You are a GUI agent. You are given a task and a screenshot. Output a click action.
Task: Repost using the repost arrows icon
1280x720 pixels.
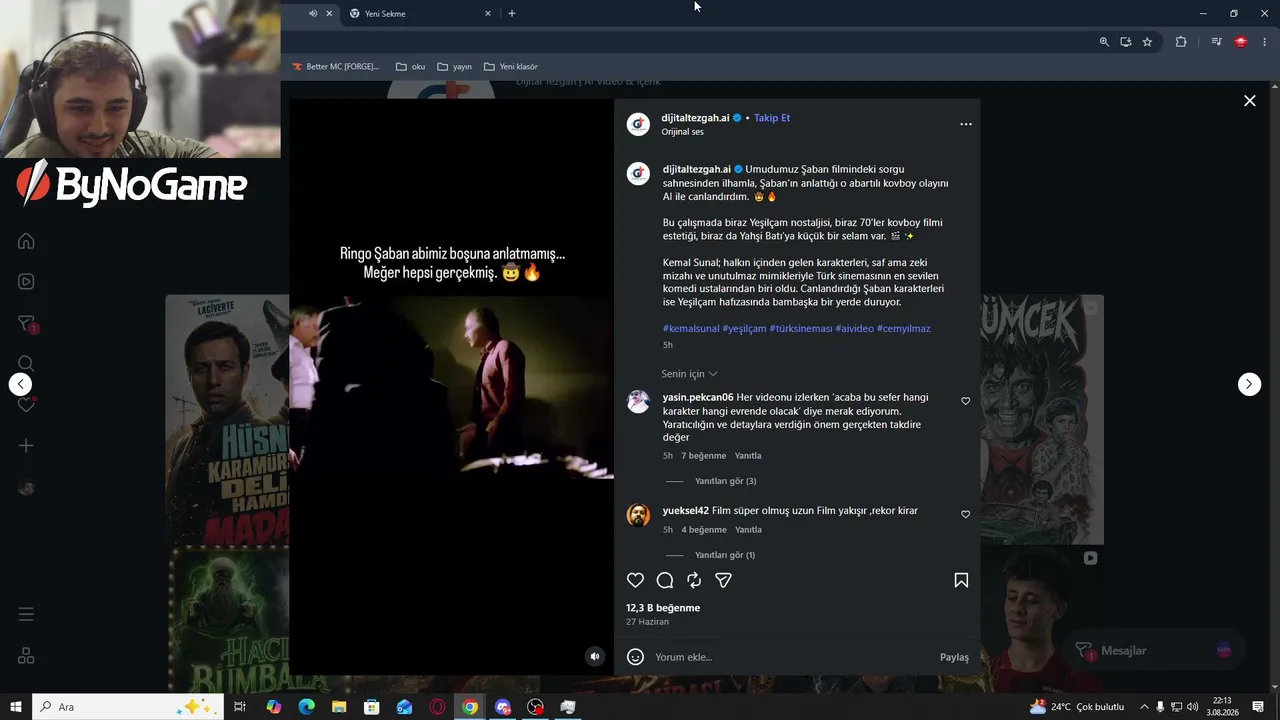click(x=694, y=580)
